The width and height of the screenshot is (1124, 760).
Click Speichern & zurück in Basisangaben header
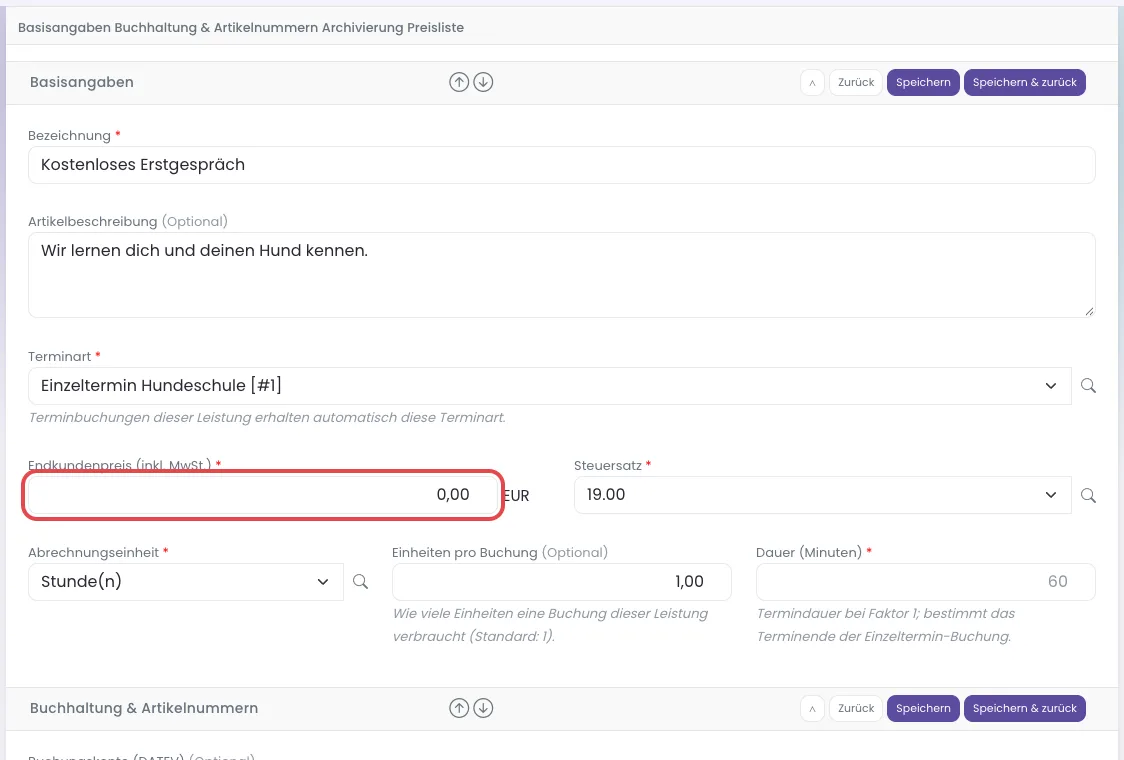point(1024,82)
